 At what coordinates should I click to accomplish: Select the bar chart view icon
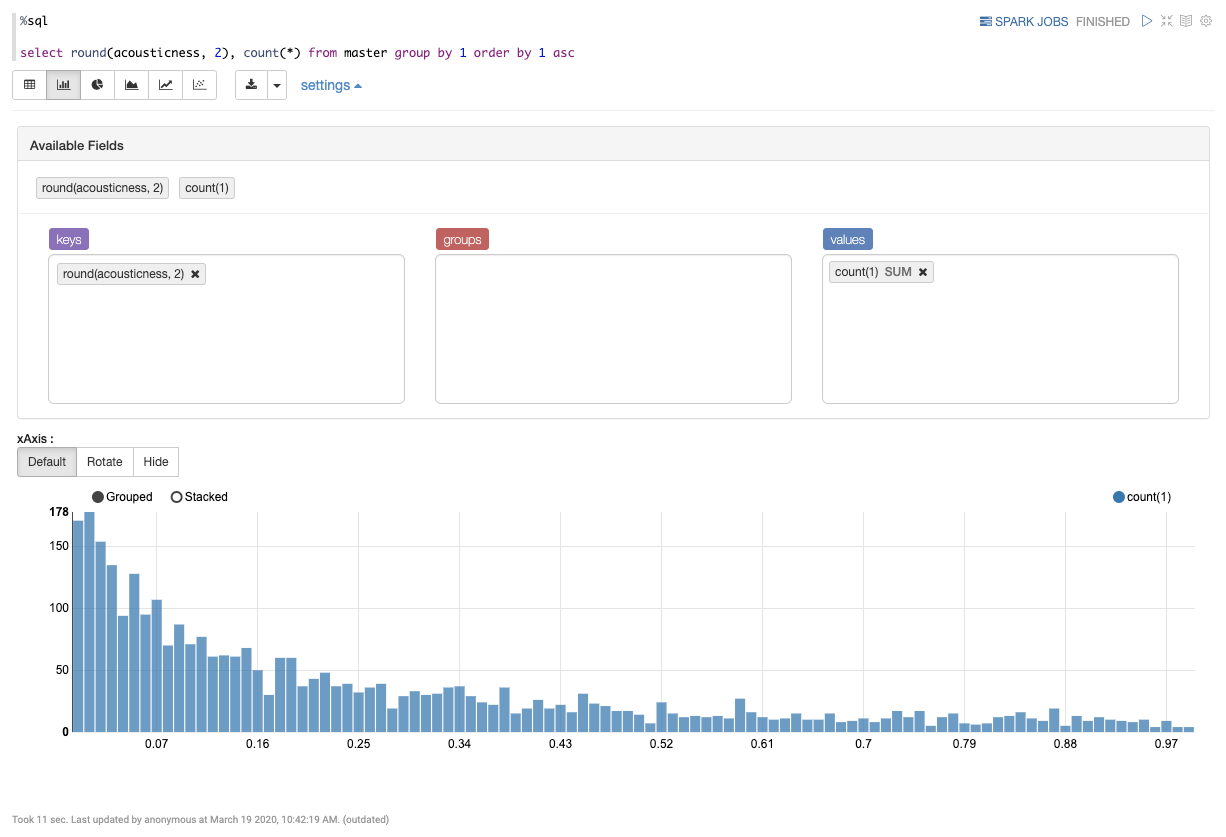63,85
